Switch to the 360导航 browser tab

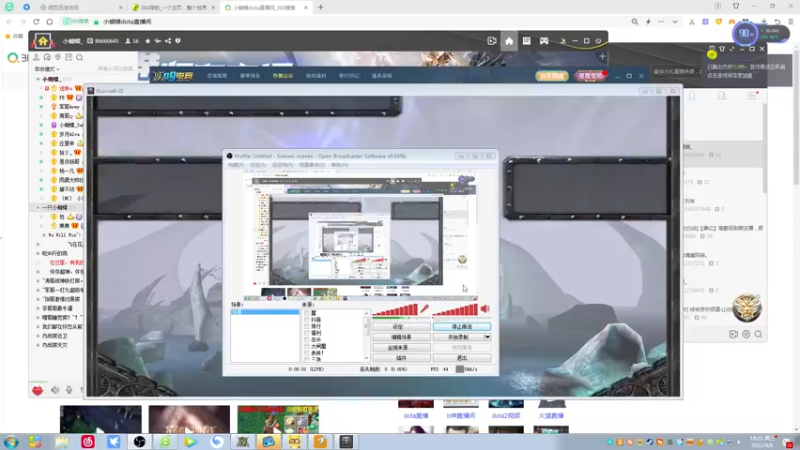pyautogui.click(x=172, y=8)
